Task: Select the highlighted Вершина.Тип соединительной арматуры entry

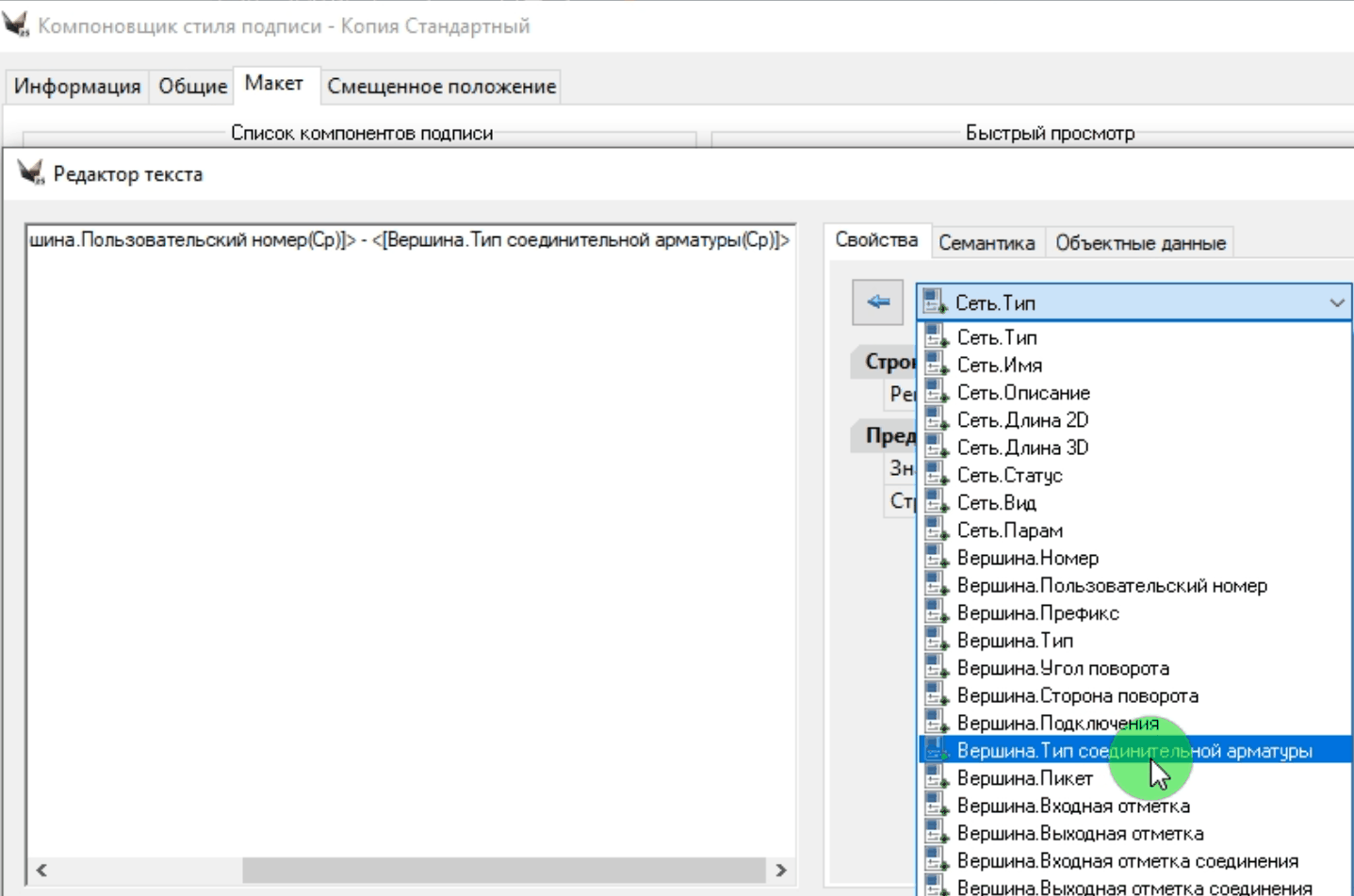Action: click(x=1134, y=751)
